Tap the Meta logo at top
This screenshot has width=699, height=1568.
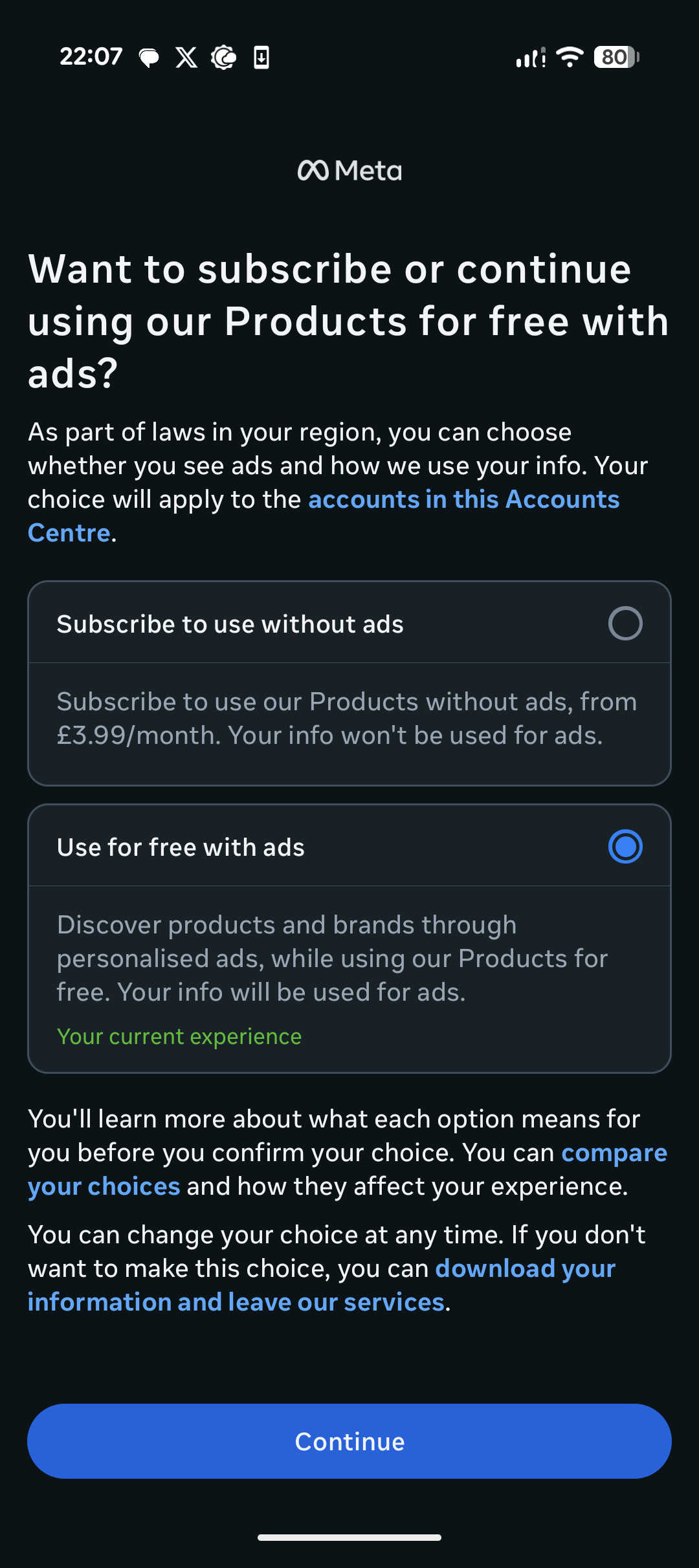(x=349, y=171)
